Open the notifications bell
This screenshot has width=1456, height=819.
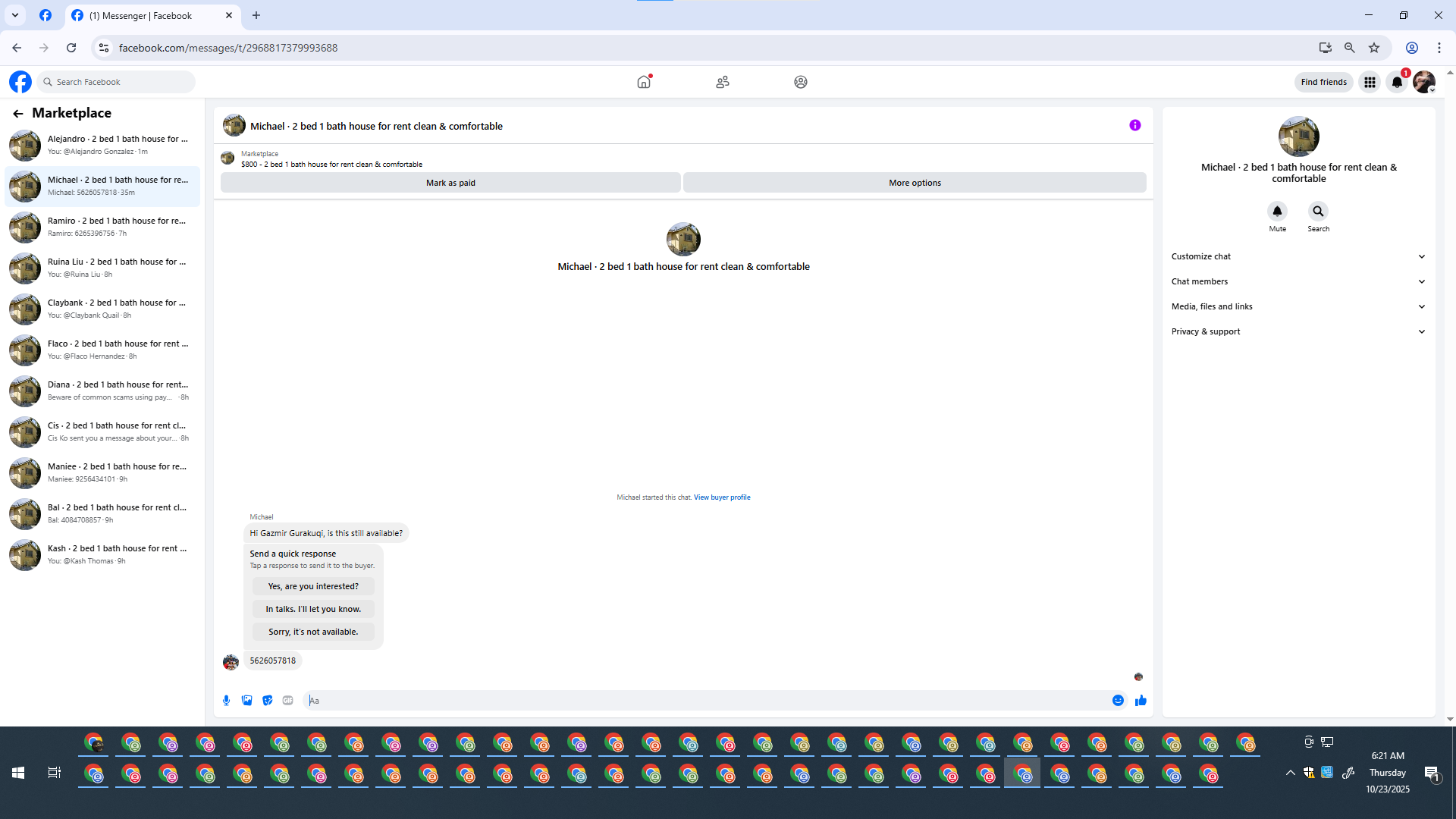click(1397, 82)
